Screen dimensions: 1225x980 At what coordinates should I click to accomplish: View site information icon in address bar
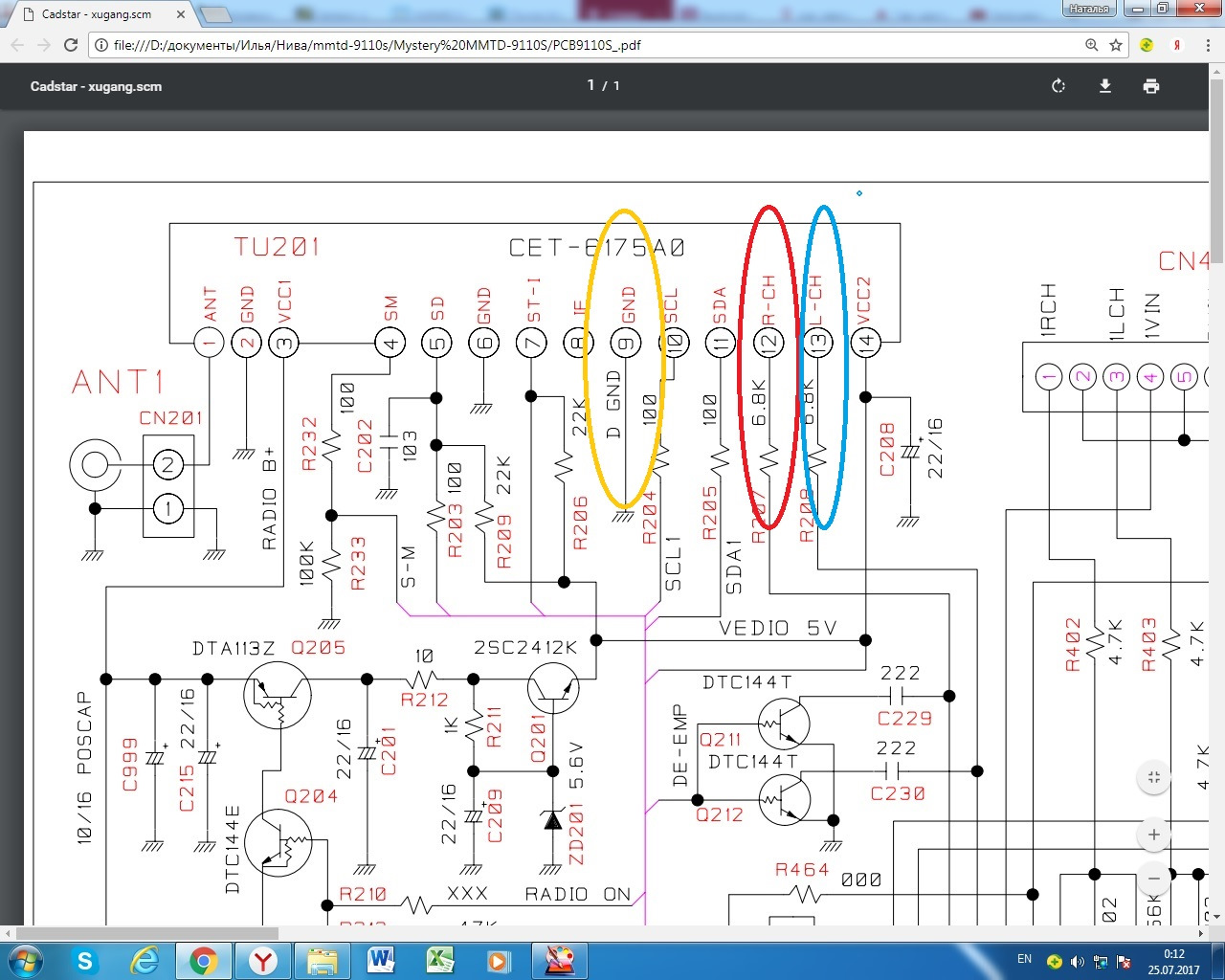[102, 45]
